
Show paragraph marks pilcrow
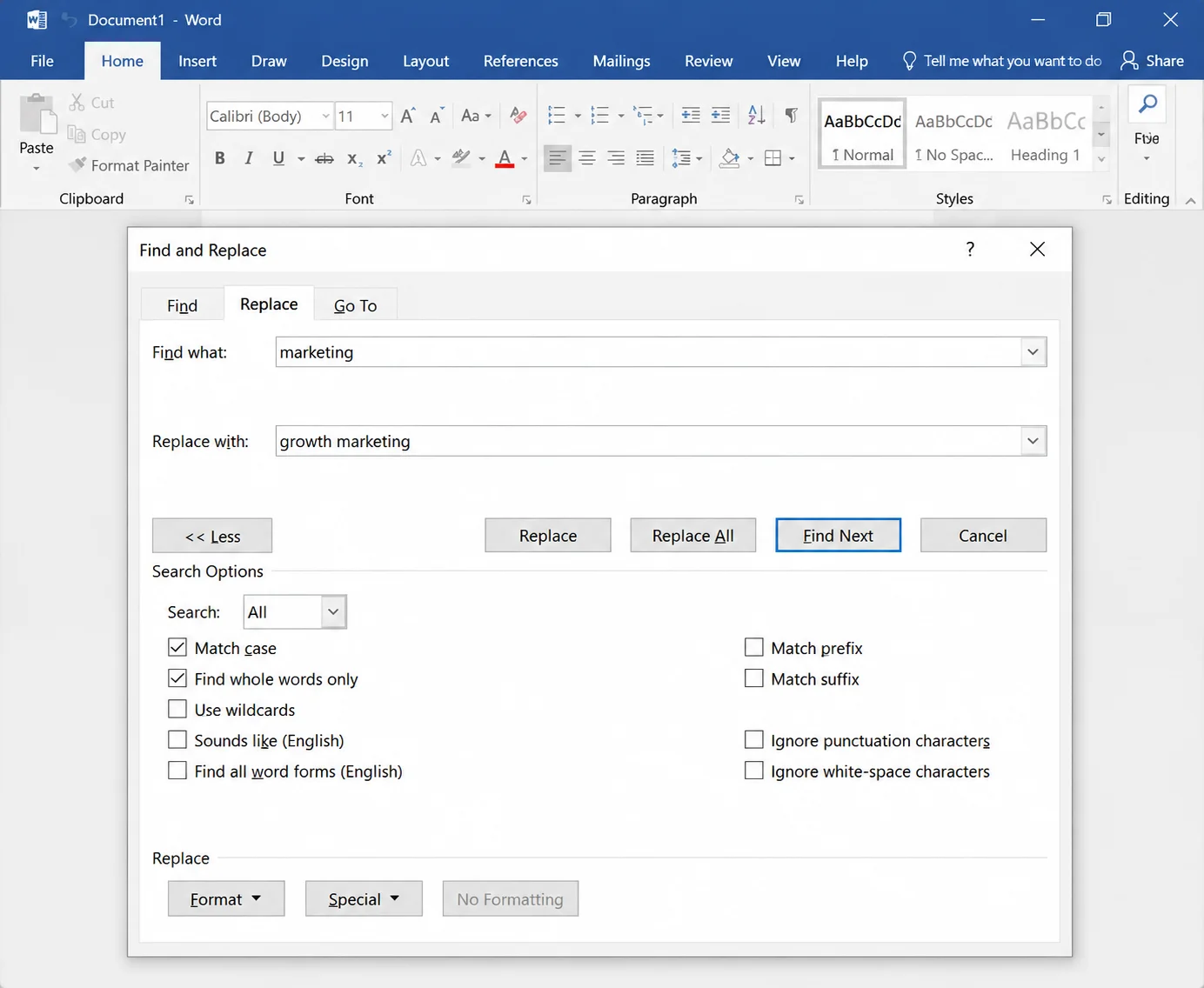[791, 115]
